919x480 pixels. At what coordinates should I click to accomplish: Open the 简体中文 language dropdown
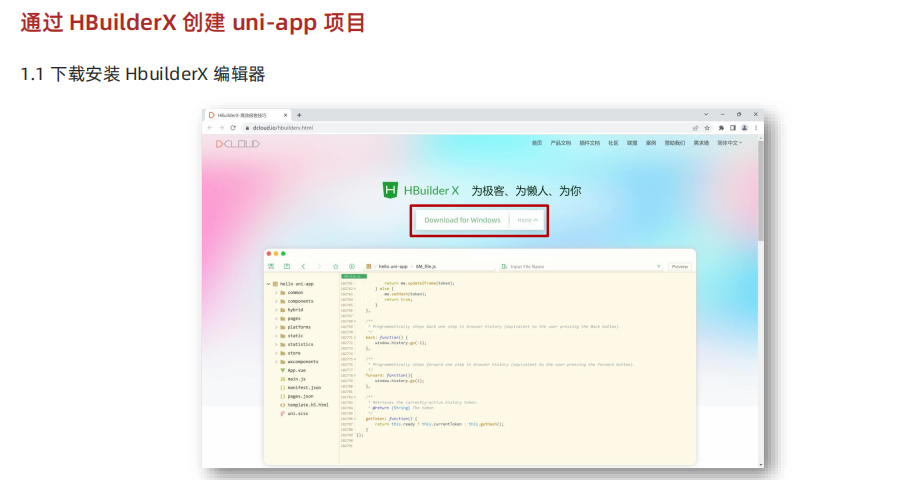click(x=730, y=143)
